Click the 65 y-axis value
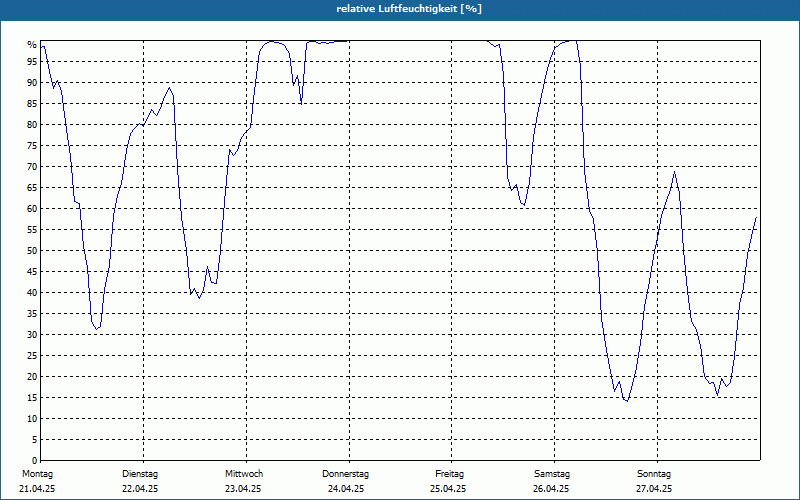The height and width of the screenshot is (500, 800). [32, 188]
